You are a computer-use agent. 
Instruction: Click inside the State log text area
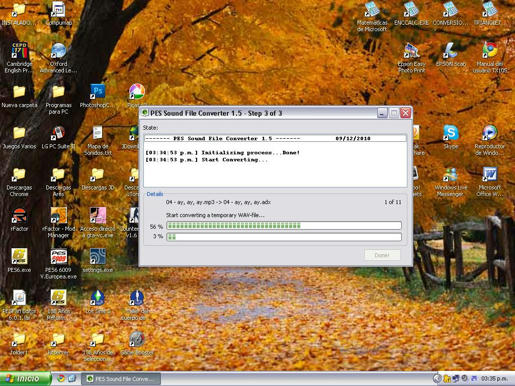(x=275, y=161)
